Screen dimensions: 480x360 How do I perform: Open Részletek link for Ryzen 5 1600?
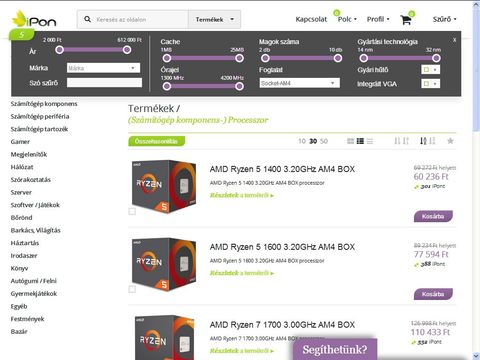point(242,273)
